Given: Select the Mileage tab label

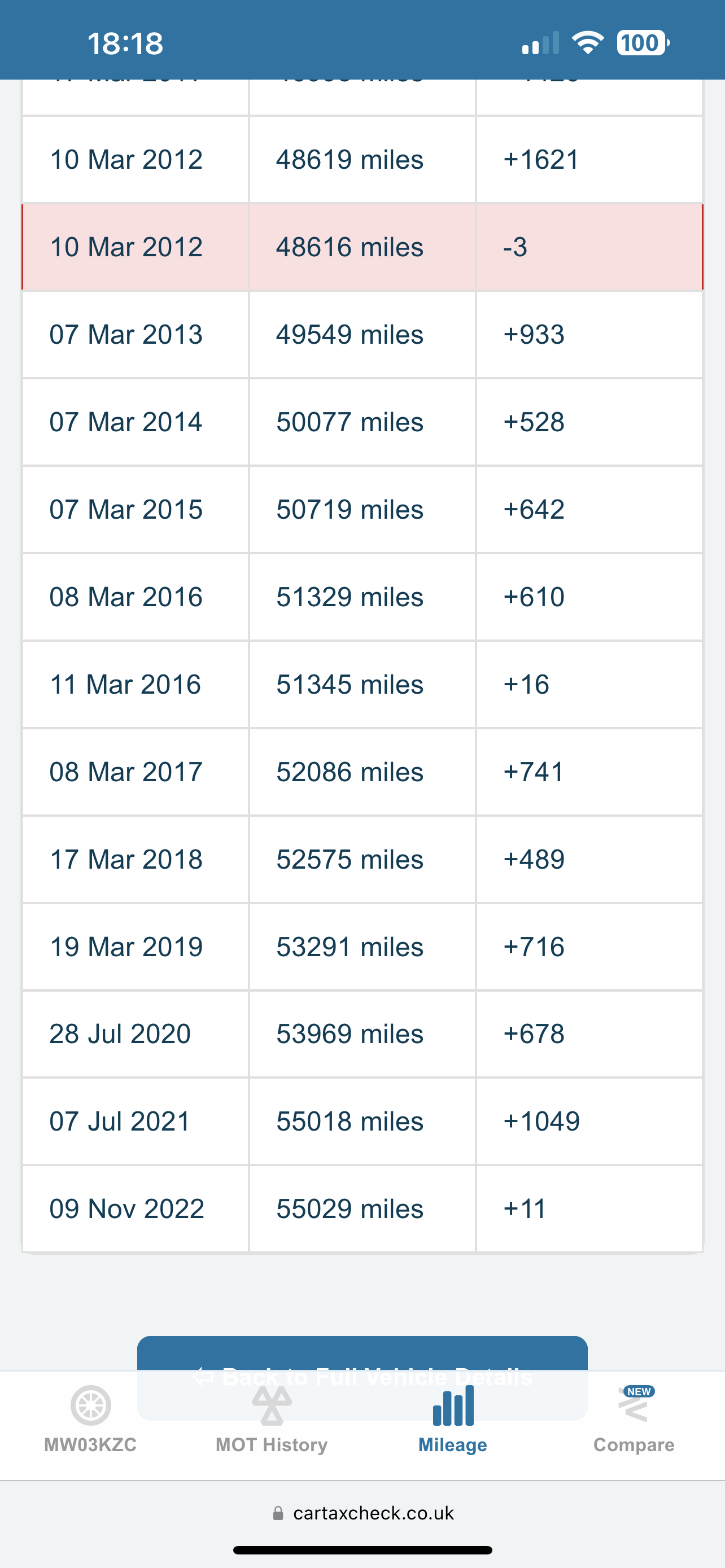Looking at the screenshot, I should 453,1444.
